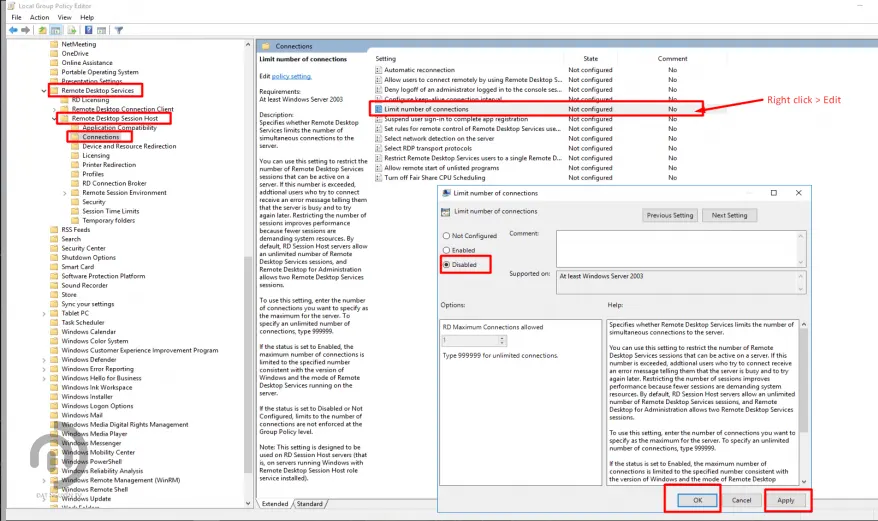
Task: Select the Not Configured radio button
Action: (446, 236)
